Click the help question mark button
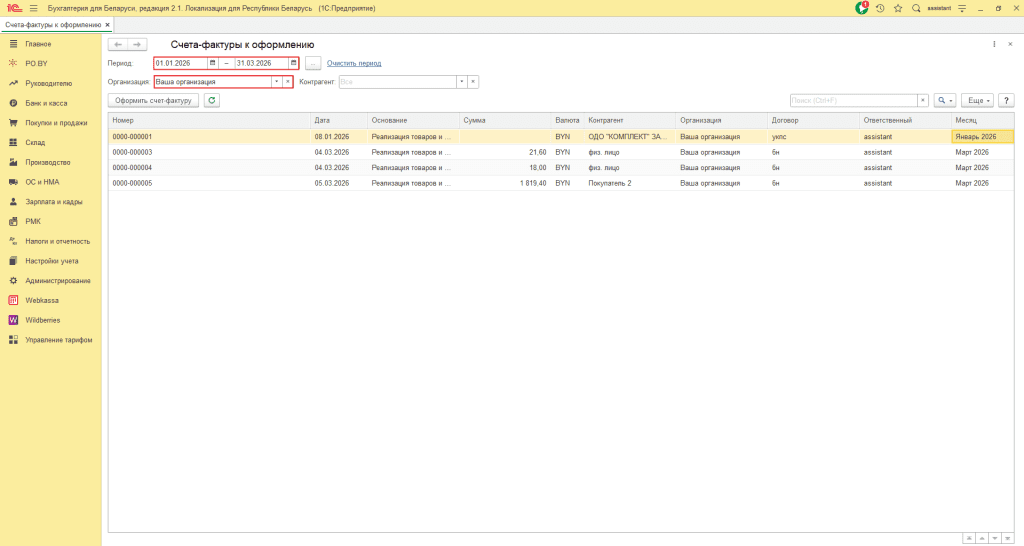 pyautogui.click(x=1006, y=100)
